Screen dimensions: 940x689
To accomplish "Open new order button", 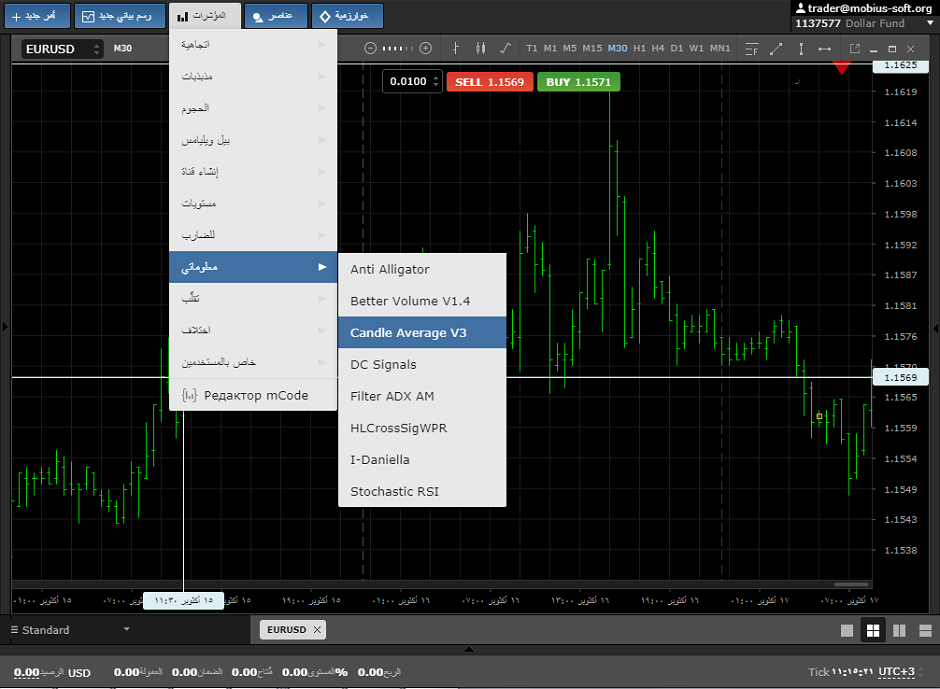I will (37, 16).
